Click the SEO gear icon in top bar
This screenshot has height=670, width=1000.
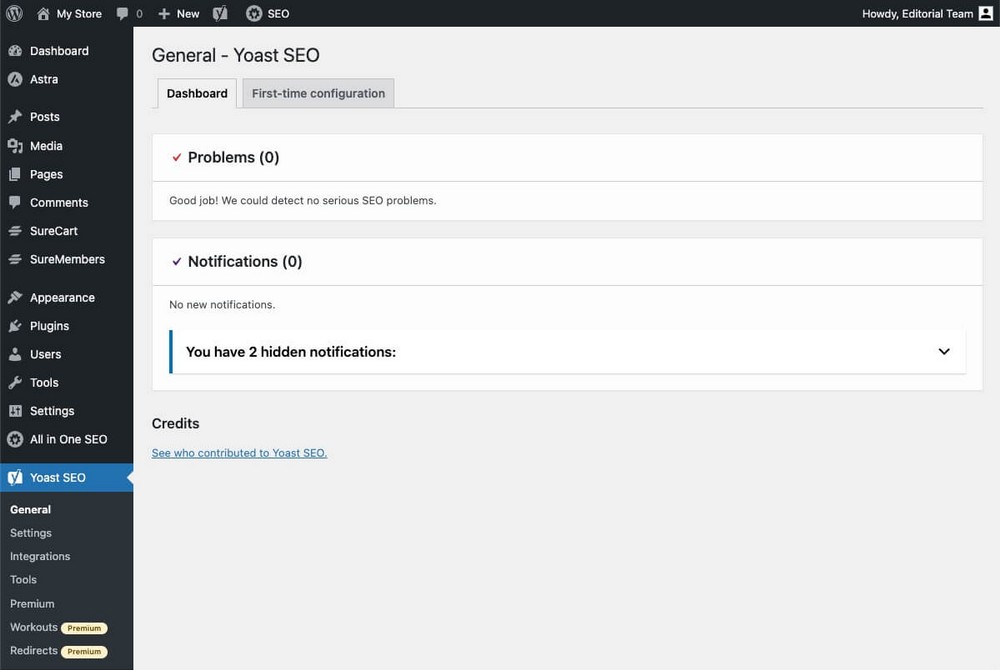coord(254,14)
